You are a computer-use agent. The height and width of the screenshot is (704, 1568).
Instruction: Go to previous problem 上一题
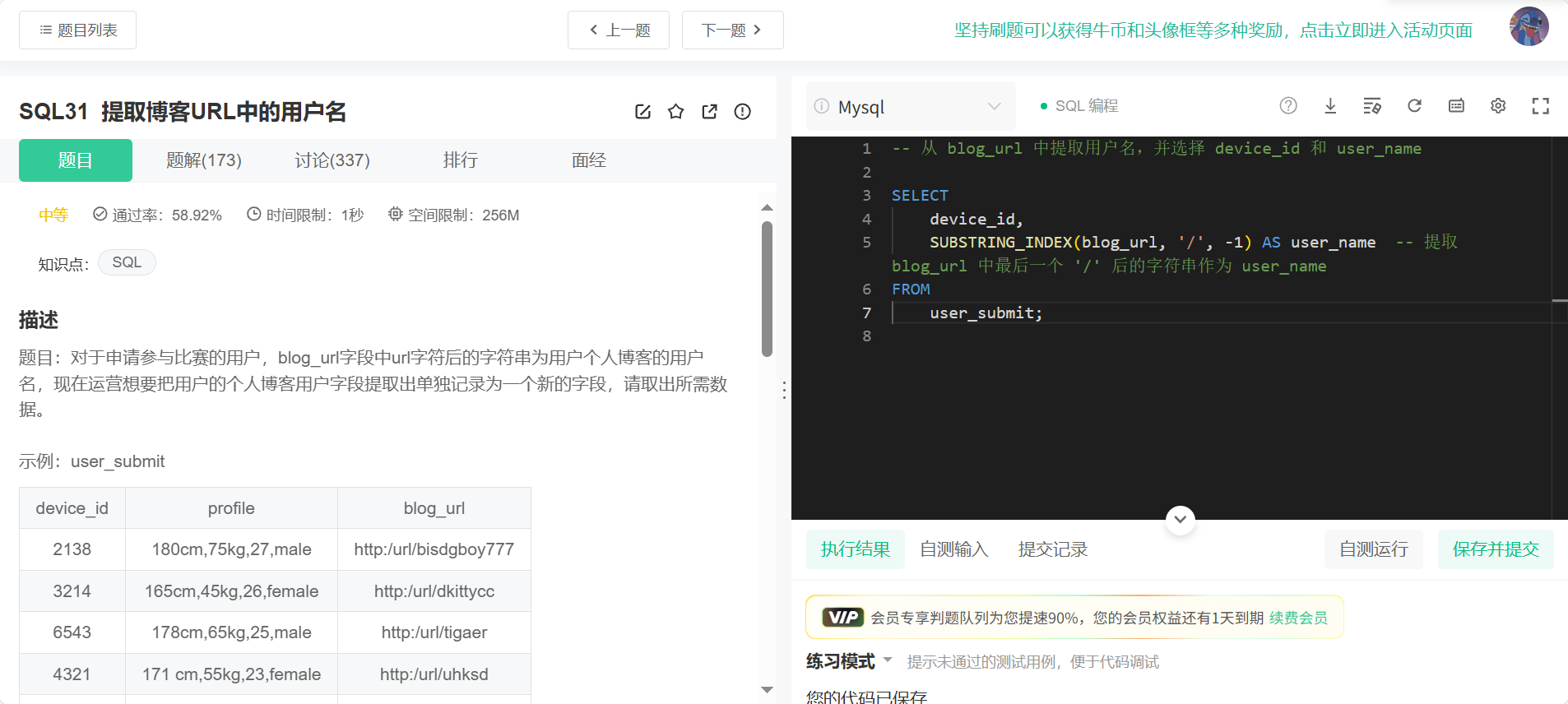(x=619, y=30)
